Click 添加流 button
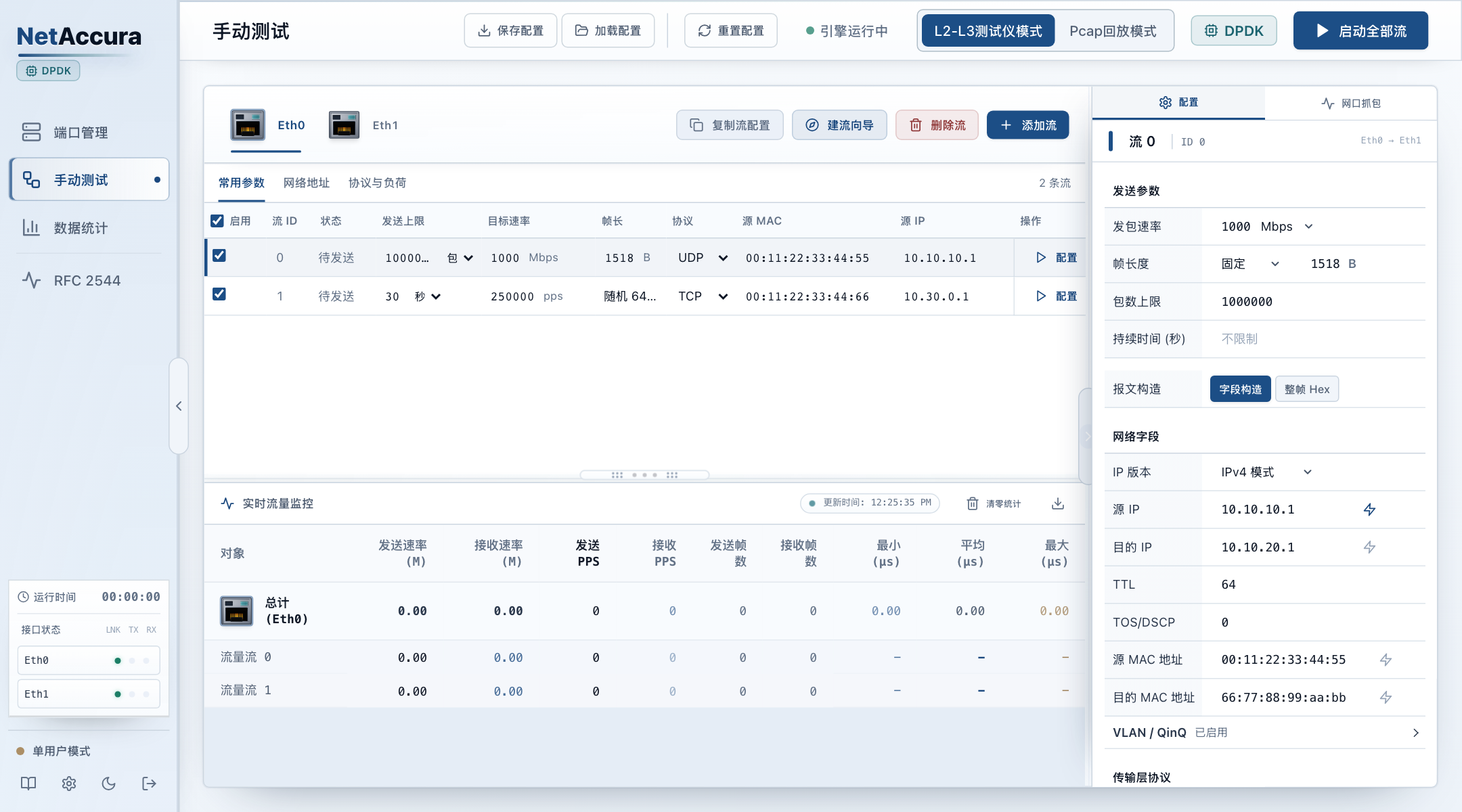 click(1027, 125)
